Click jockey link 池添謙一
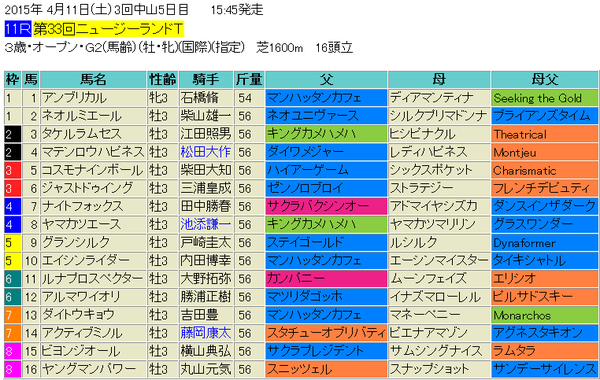Image resolution: width=600 pixels, height=380 pixels. [x=205, y=224]
